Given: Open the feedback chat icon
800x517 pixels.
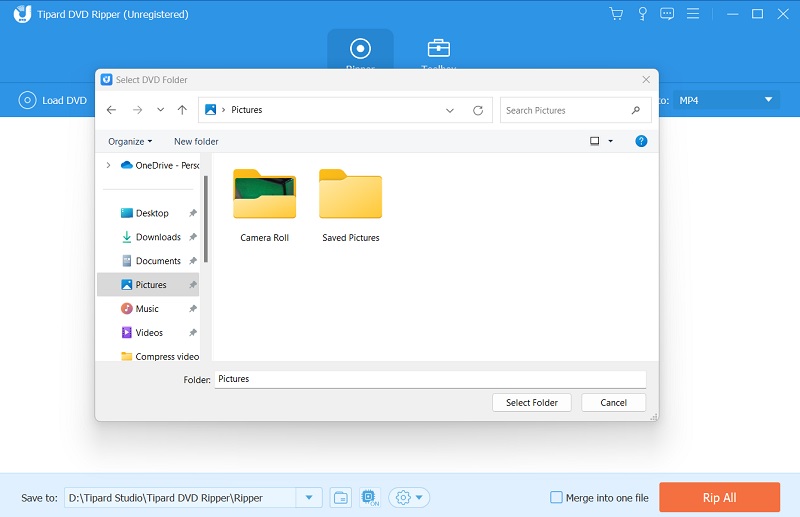Looking at the screenshot, I should [667, 14].
